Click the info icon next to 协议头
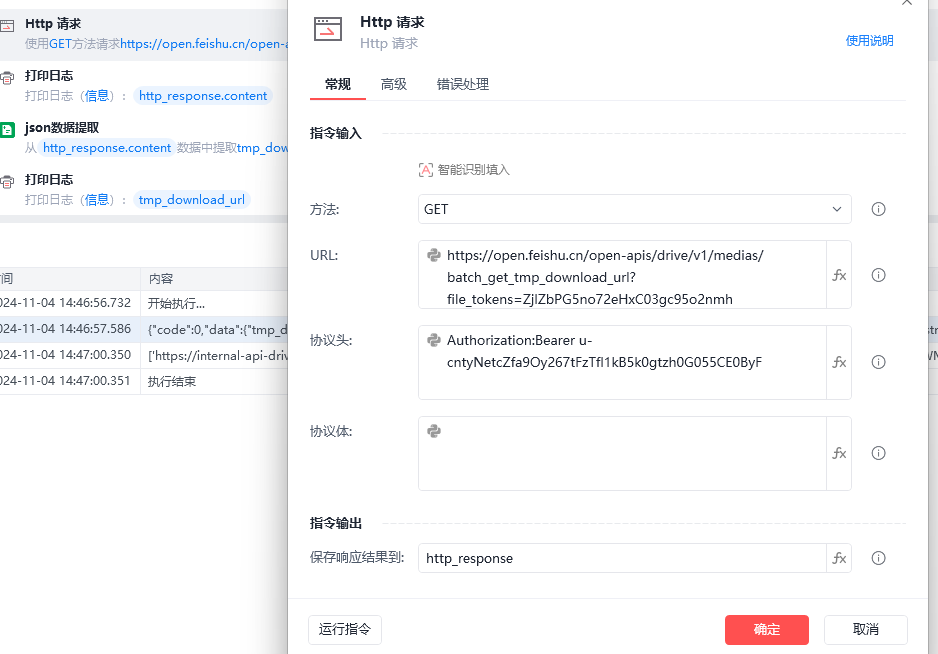Screen dimensions: 938x654 click(x=879, y=362)
